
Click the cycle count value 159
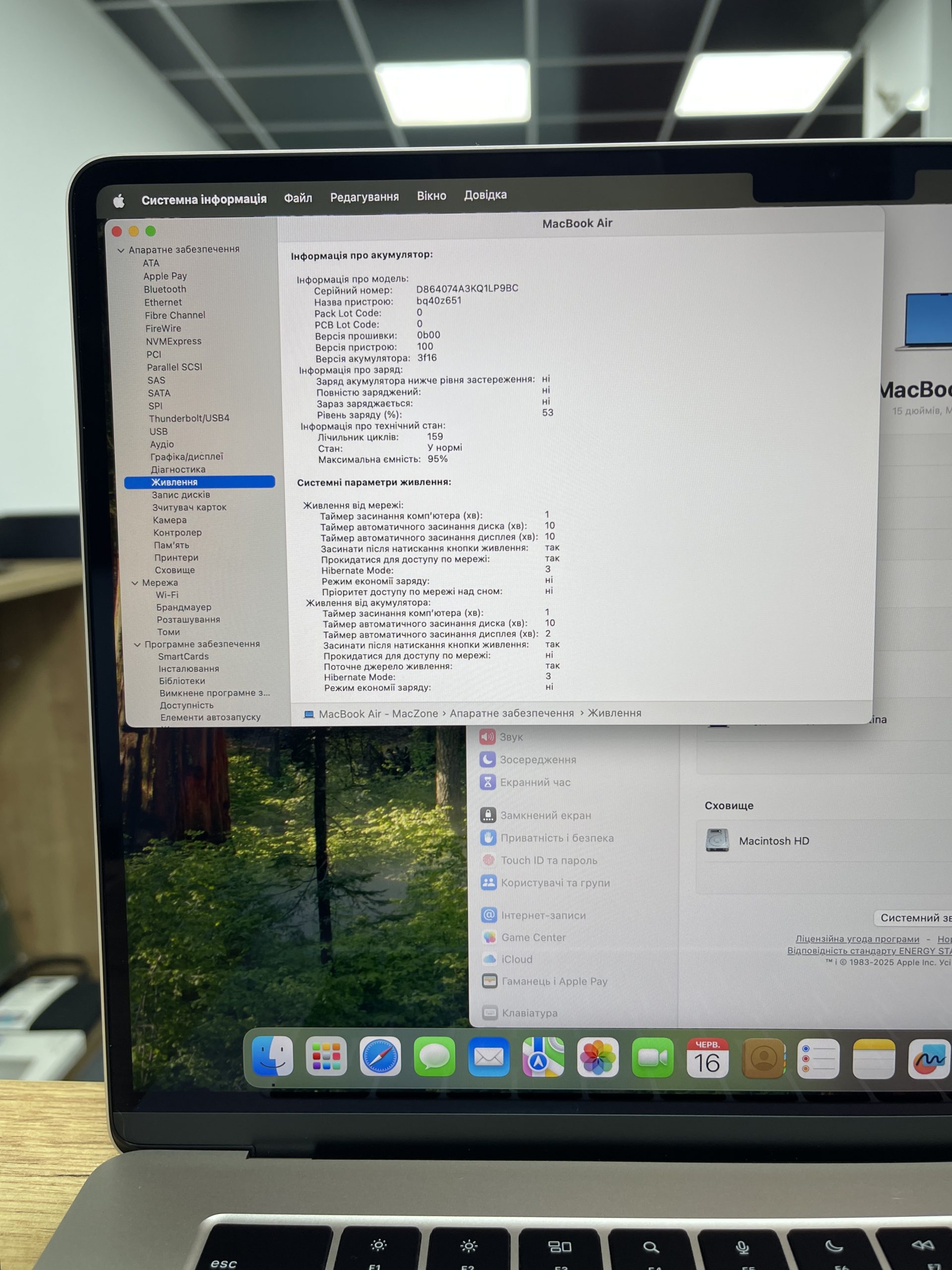pos(434,437)
